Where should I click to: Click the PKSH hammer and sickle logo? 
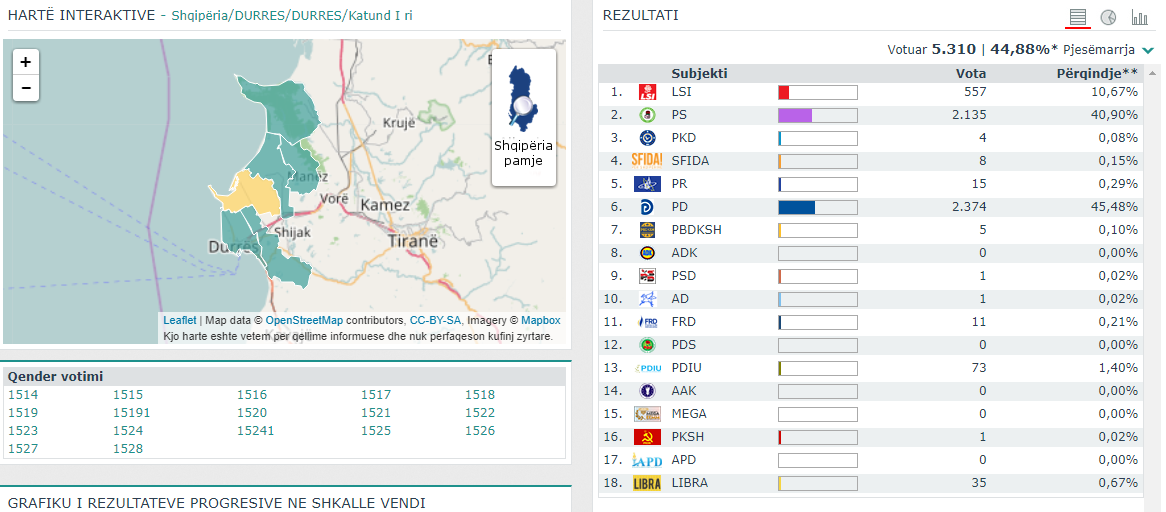coord(647,437)
